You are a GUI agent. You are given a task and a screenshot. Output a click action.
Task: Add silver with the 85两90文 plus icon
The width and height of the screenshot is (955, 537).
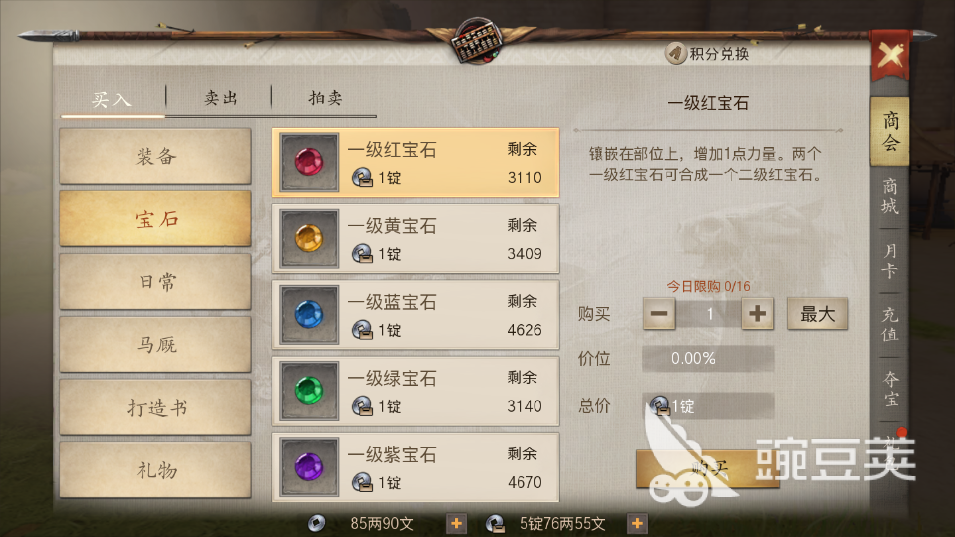click(456, 523)
